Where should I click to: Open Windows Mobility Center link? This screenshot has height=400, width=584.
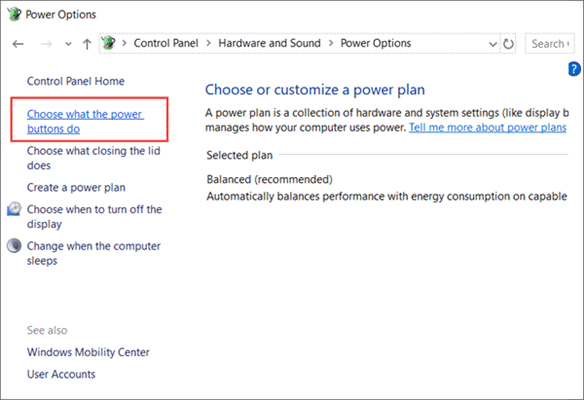pyautogui.click(x=88, y=352)
